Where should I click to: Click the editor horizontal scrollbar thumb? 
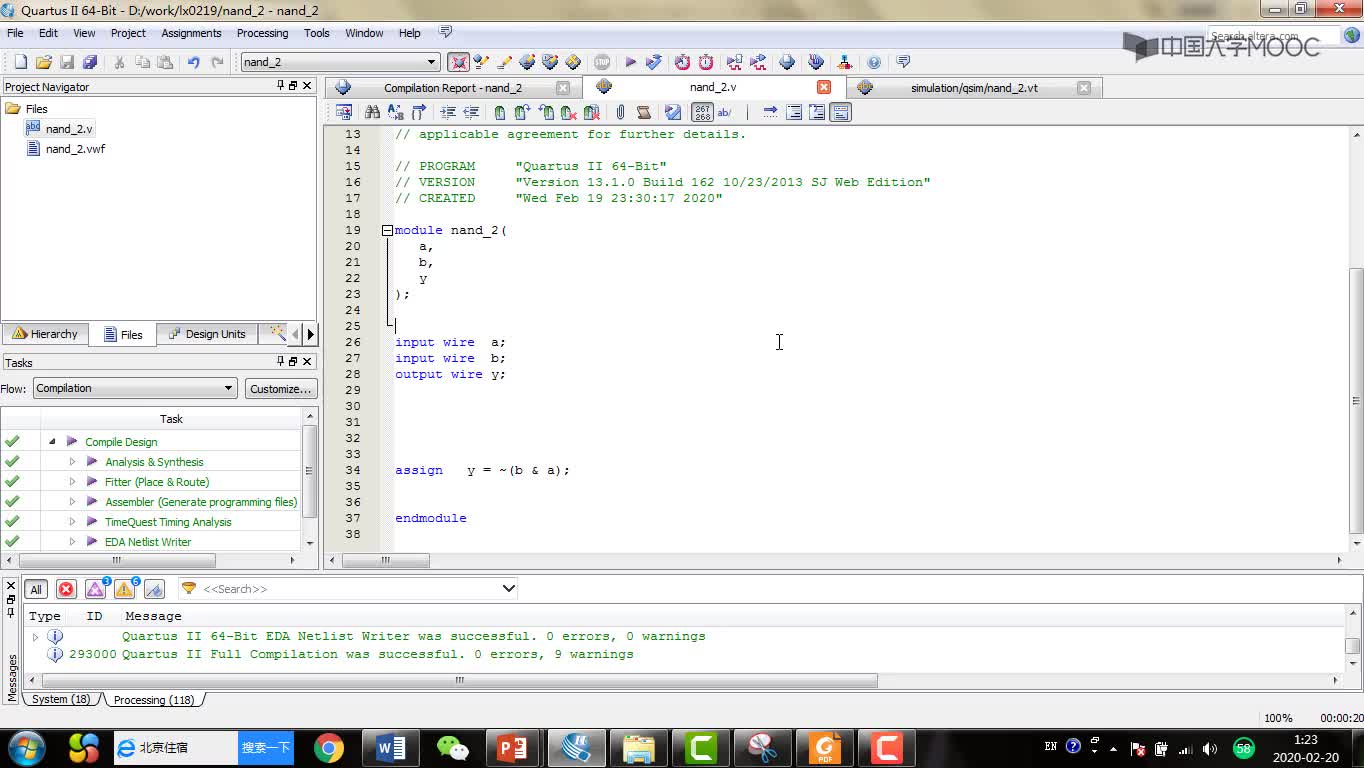[385, 561]
